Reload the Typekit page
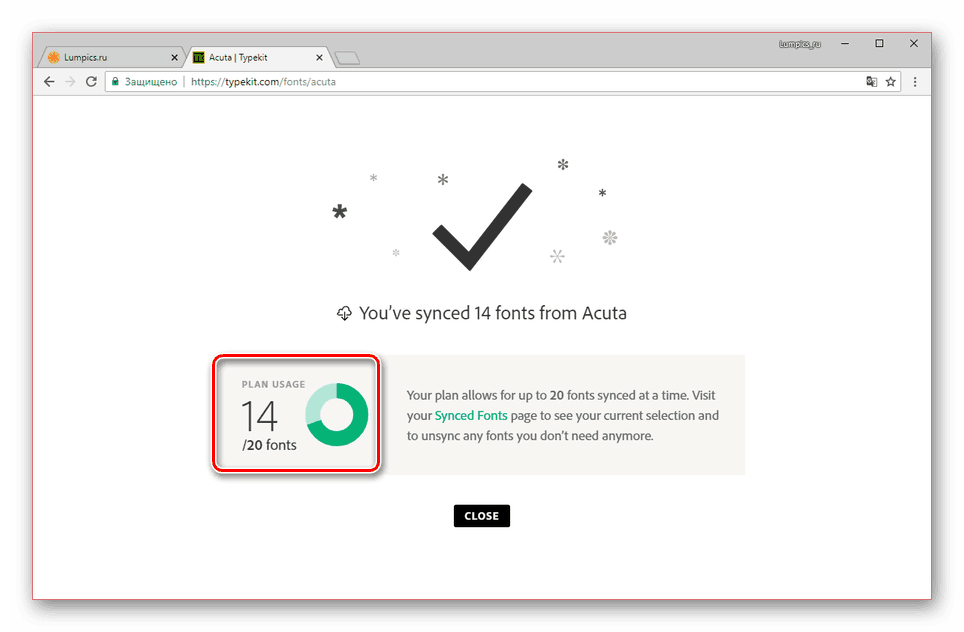This screenshot has width=964, height=632. 91,82
